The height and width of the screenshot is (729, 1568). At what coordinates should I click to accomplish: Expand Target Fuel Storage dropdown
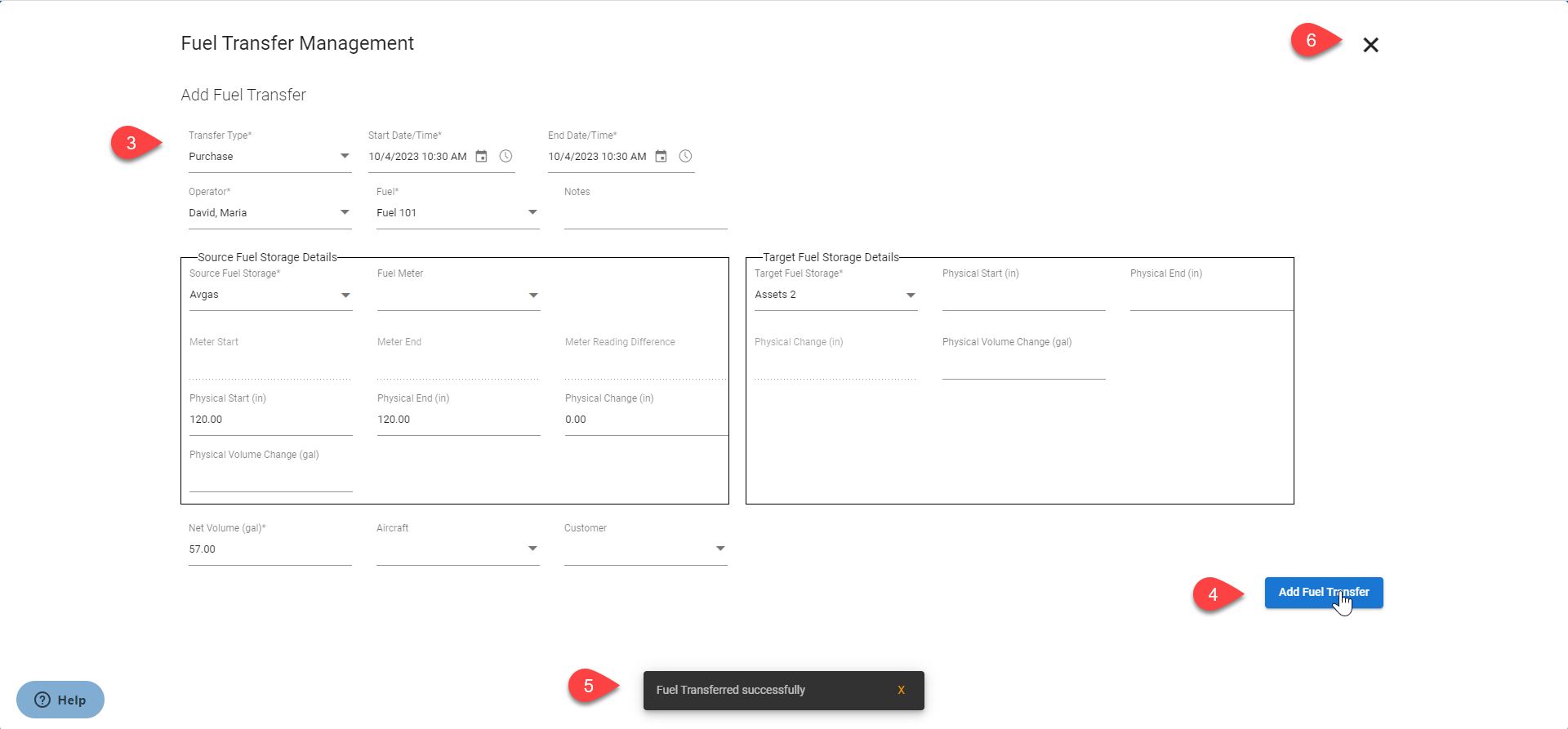point(911,295)
